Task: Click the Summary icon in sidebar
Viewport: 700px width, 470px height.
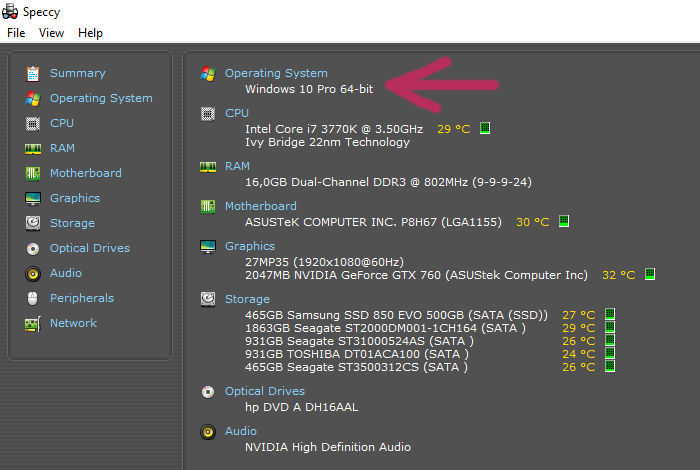Action: 33,73
